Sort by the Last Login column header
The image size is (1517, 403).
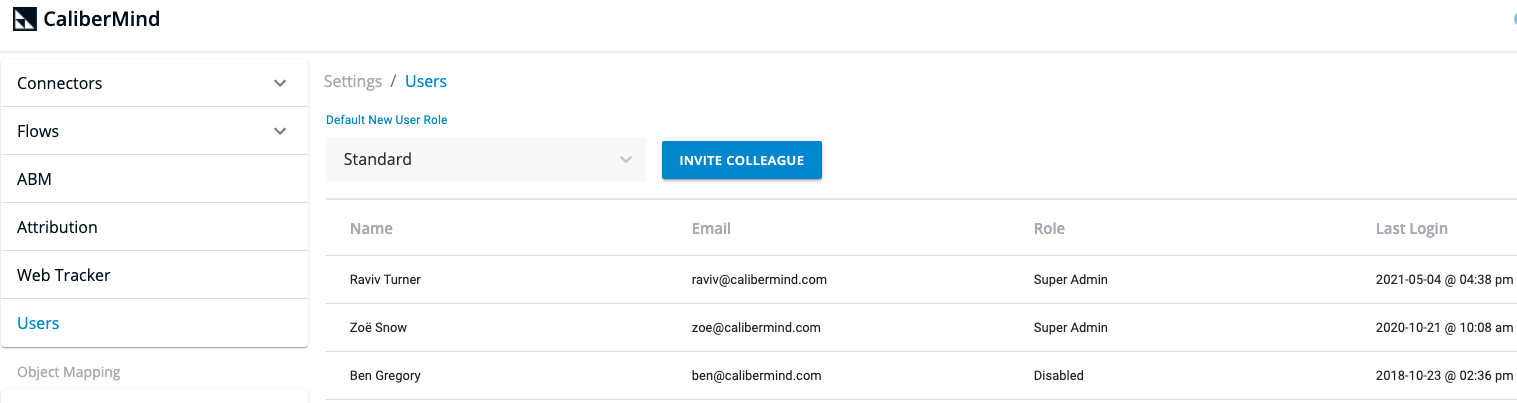pyautogui.click(x=1412, y=228)
